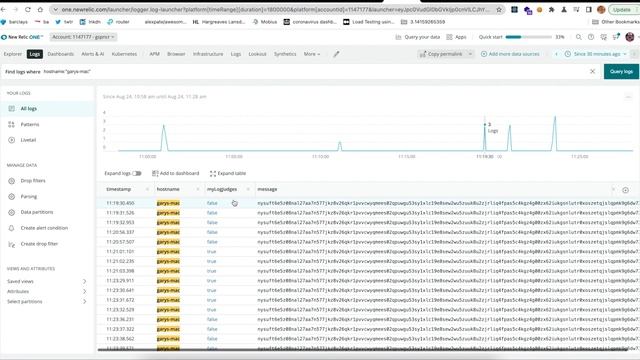Open the APM tab
This screenshot has width=640, height=360.
tap(154, 54)
